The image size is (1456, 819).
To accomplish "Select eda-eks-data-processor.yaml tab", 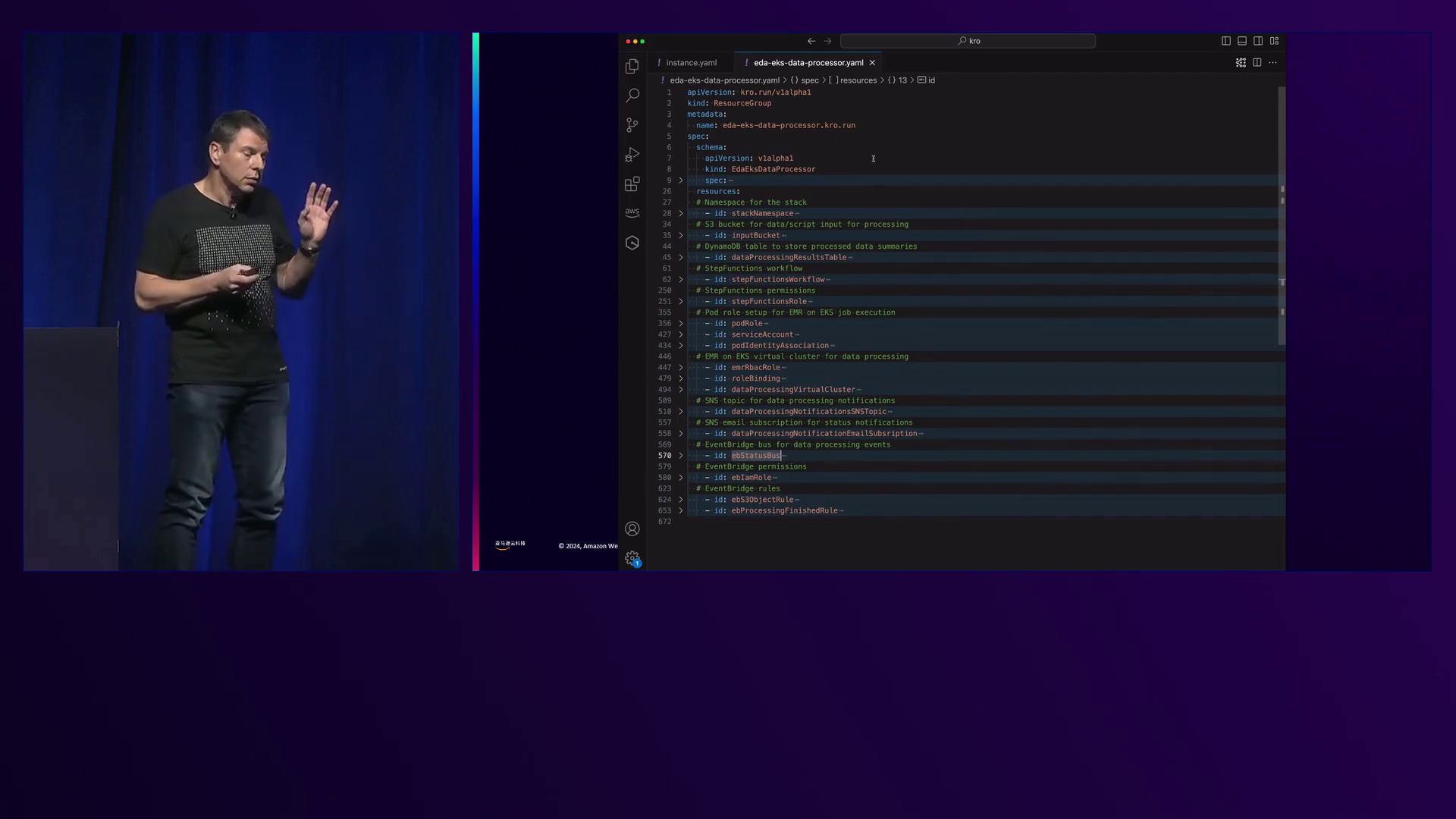I will pyautogui.click(x=808, y=63).
